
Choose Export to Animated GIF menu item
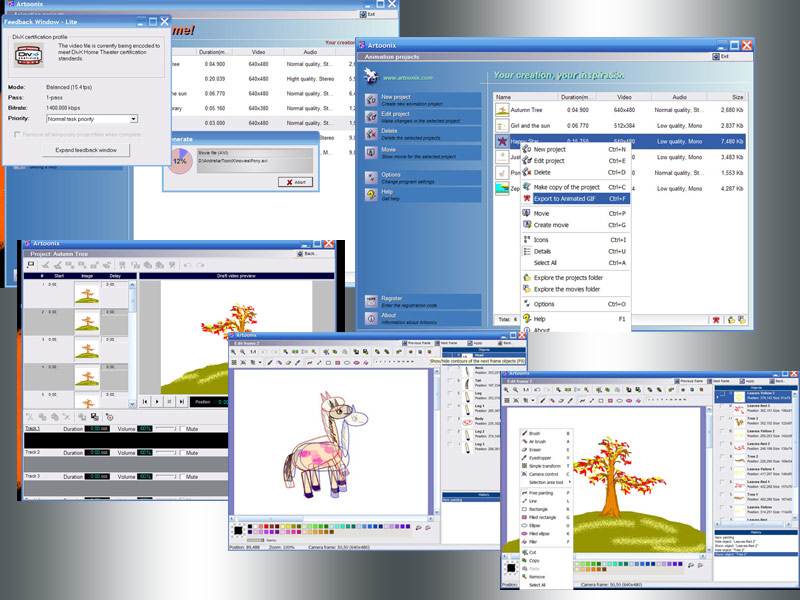[576, 198]
